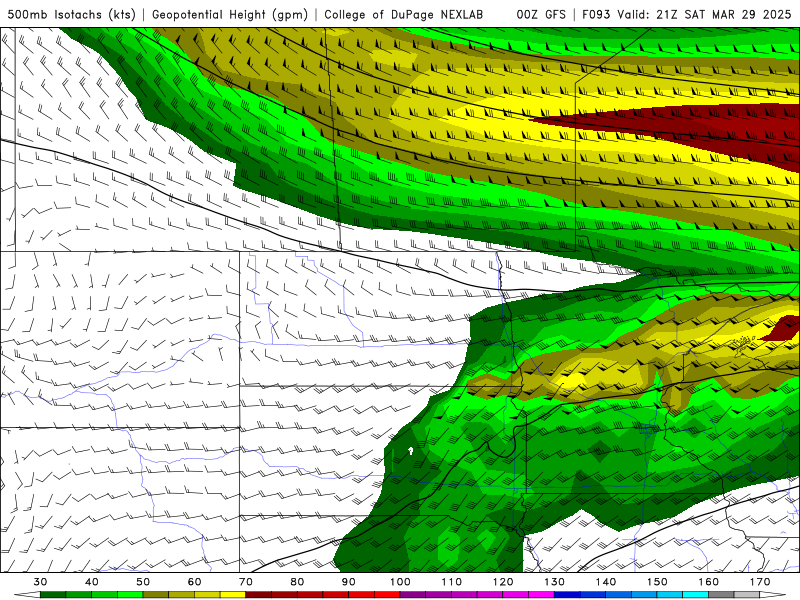
Task: Click the '170' label on the color scale
Action: (x=760, y=582)
